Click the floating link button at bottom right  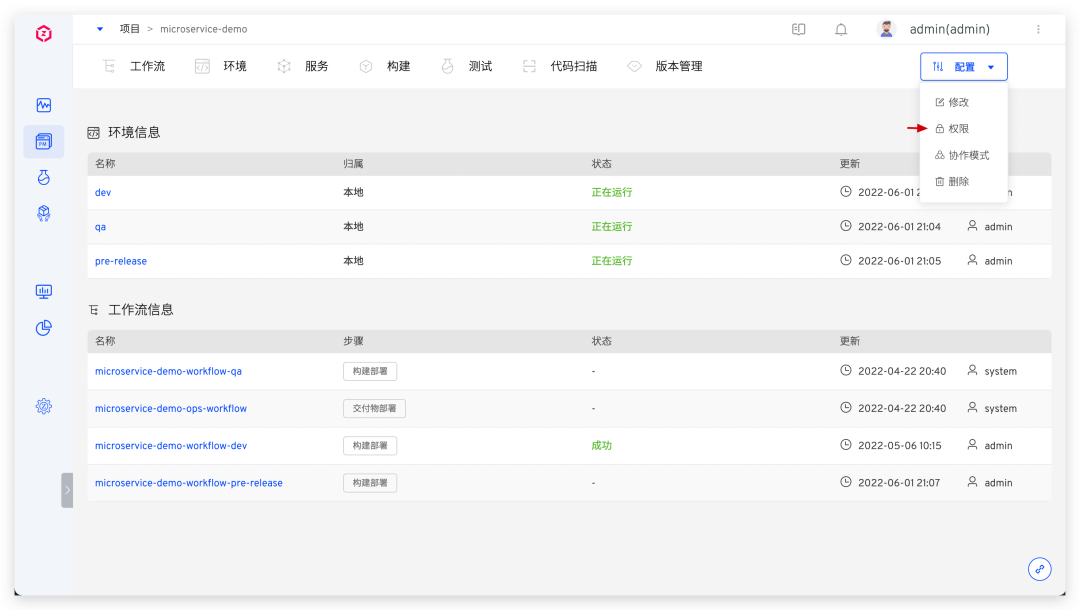1040,568
